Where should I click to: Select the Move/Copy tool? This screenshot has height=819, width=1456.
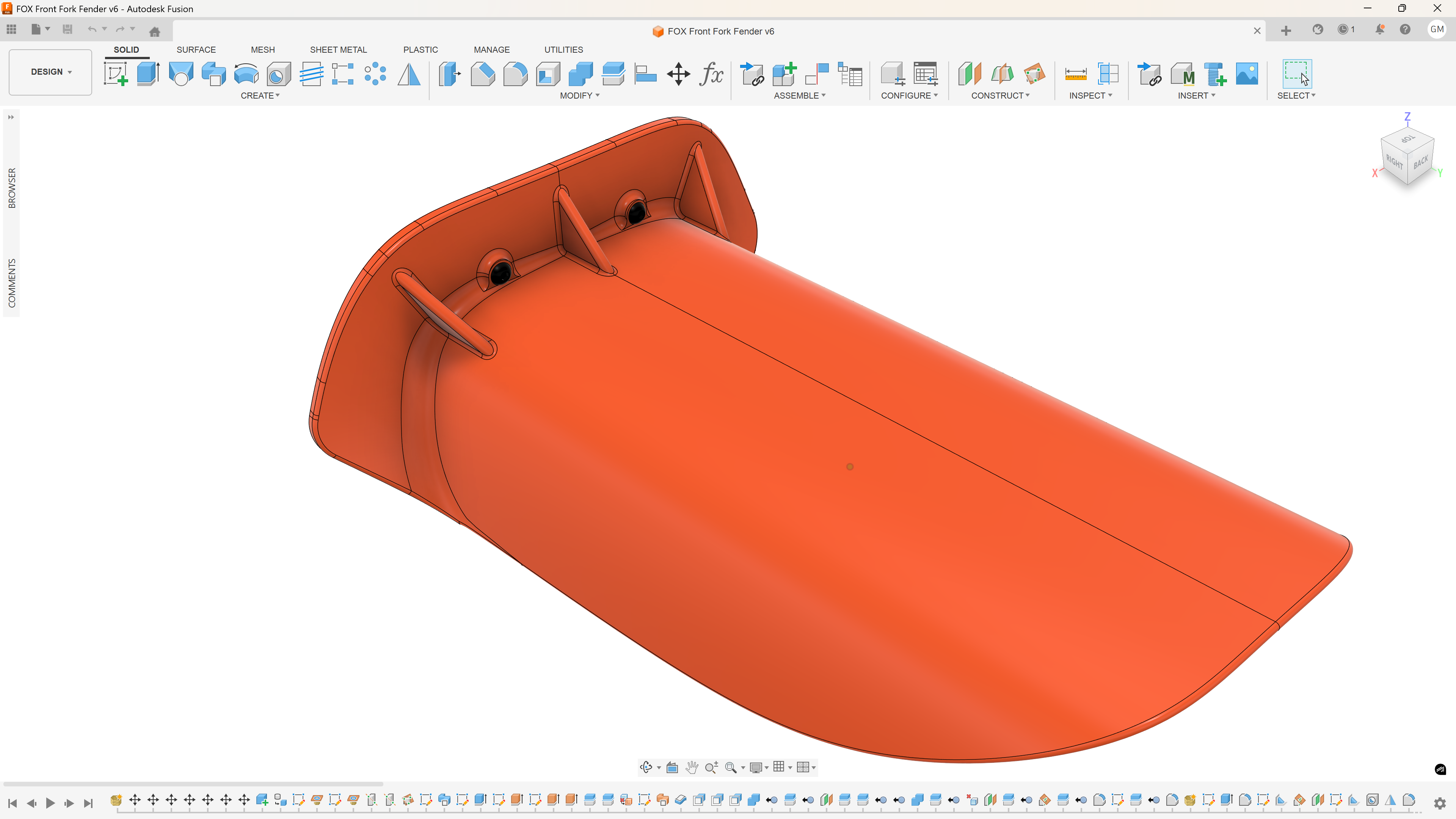point(678,74)
